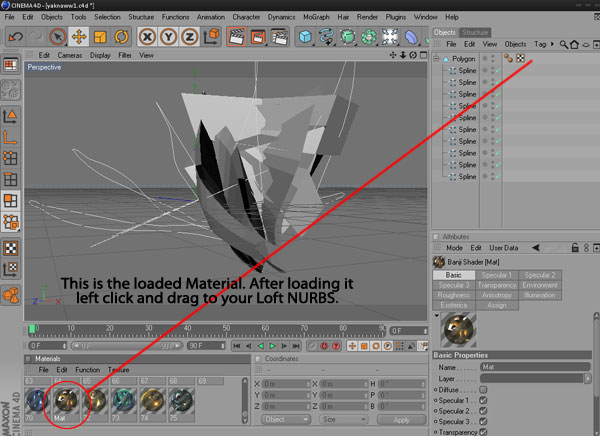
Task: Toggle Z axis lock
Action: [189, 37]
